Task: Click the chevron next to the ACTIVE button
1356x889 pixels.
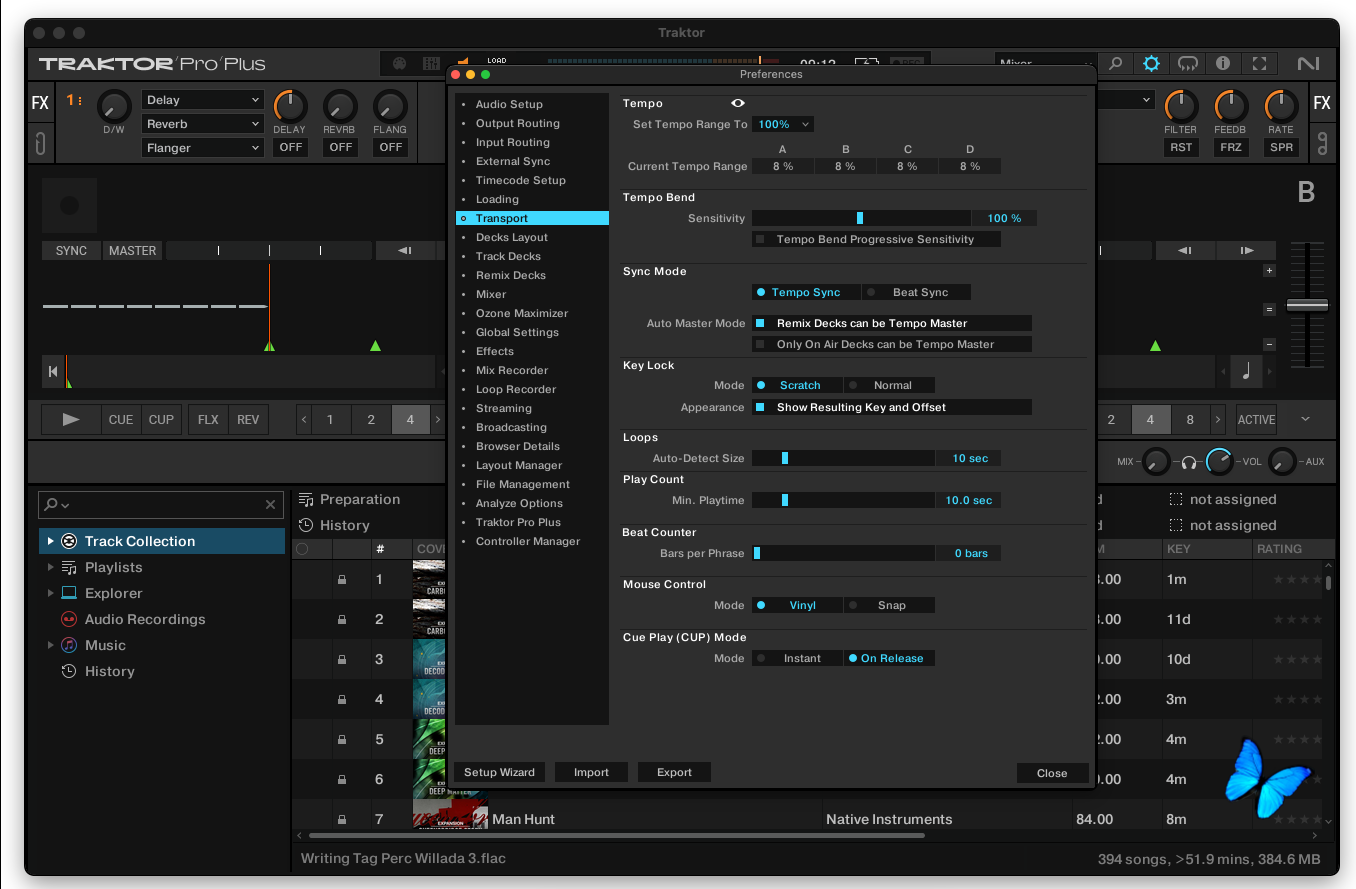Action: click(x=1305, y=420)
